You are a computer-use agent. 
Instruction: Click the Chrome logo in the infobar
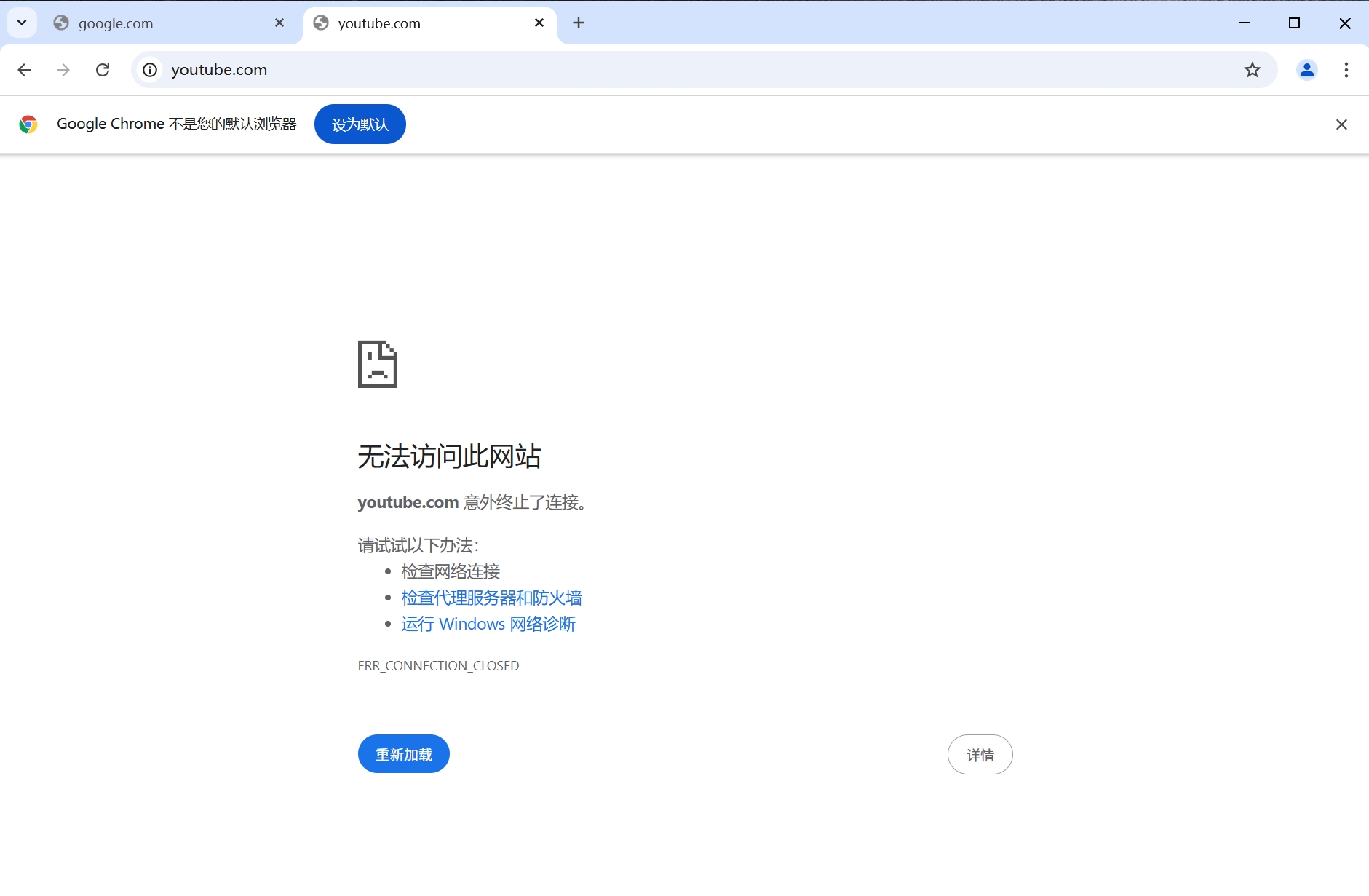click(28, 124)
